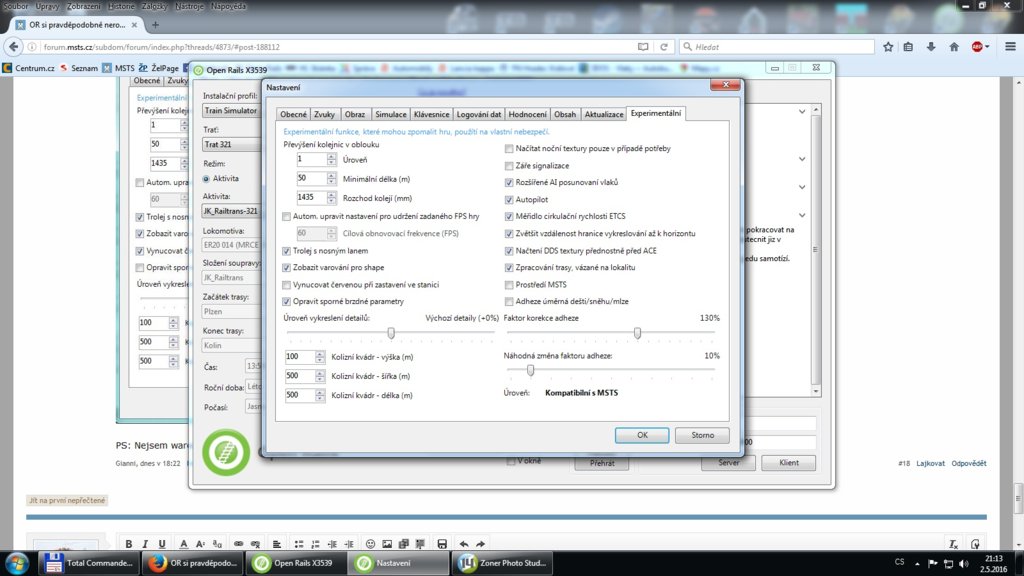1024x576 pixels.
Task: Click the save draft floppy icon in editor
Action: tap(442, 543)
